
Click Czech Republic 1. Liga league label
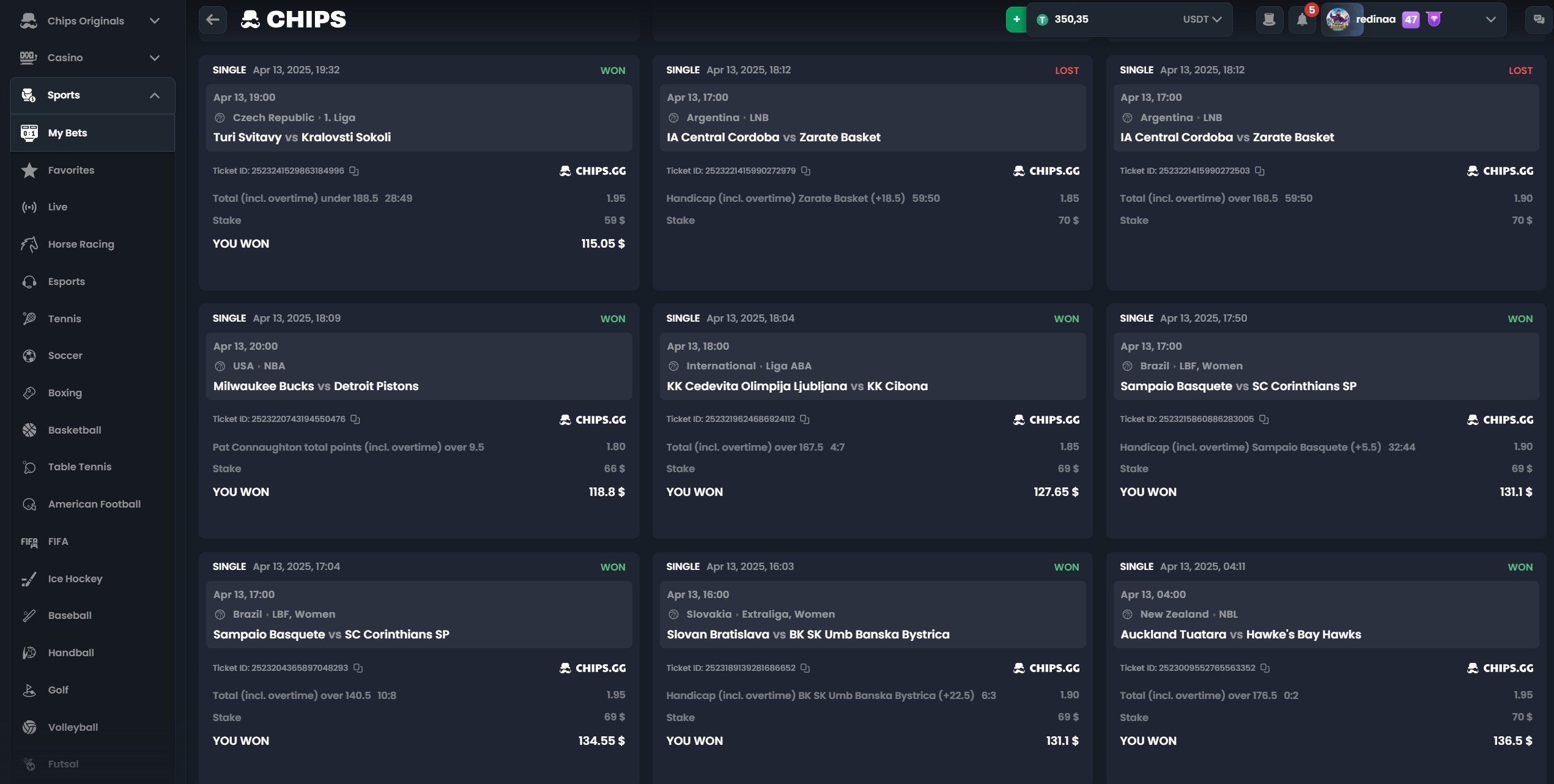click(294, 117)
